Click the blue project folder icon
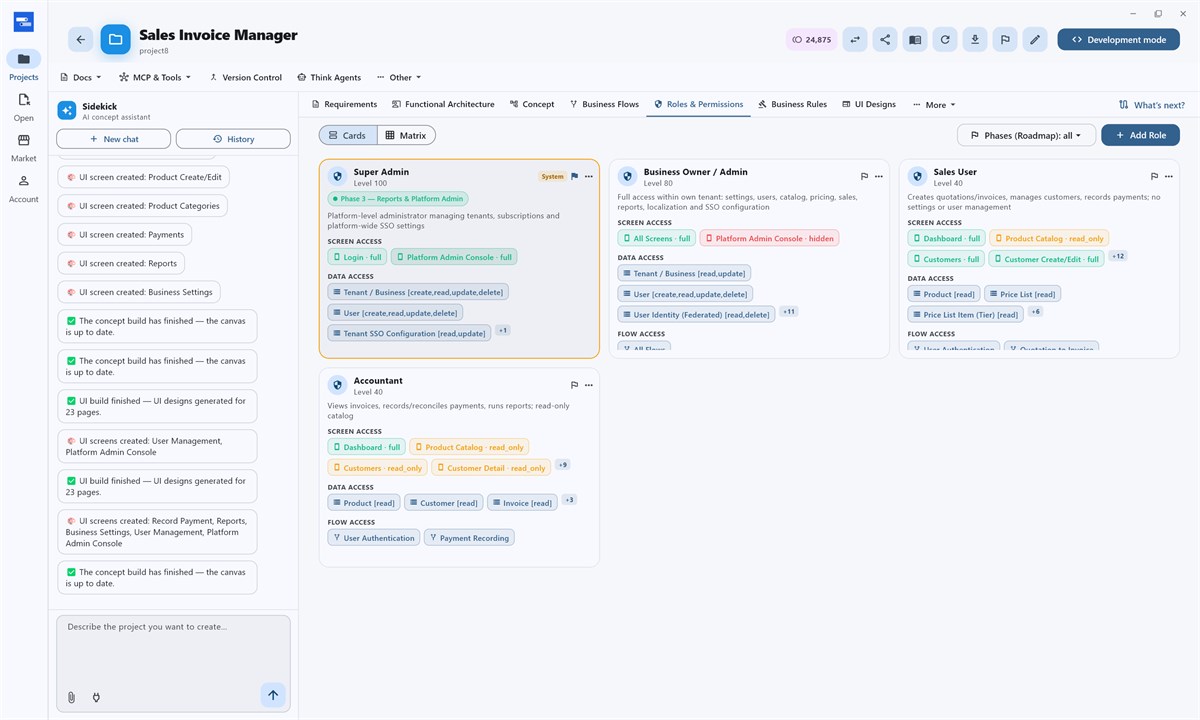Viewport: 1200px width, 720px height. (x=116, y=40)
